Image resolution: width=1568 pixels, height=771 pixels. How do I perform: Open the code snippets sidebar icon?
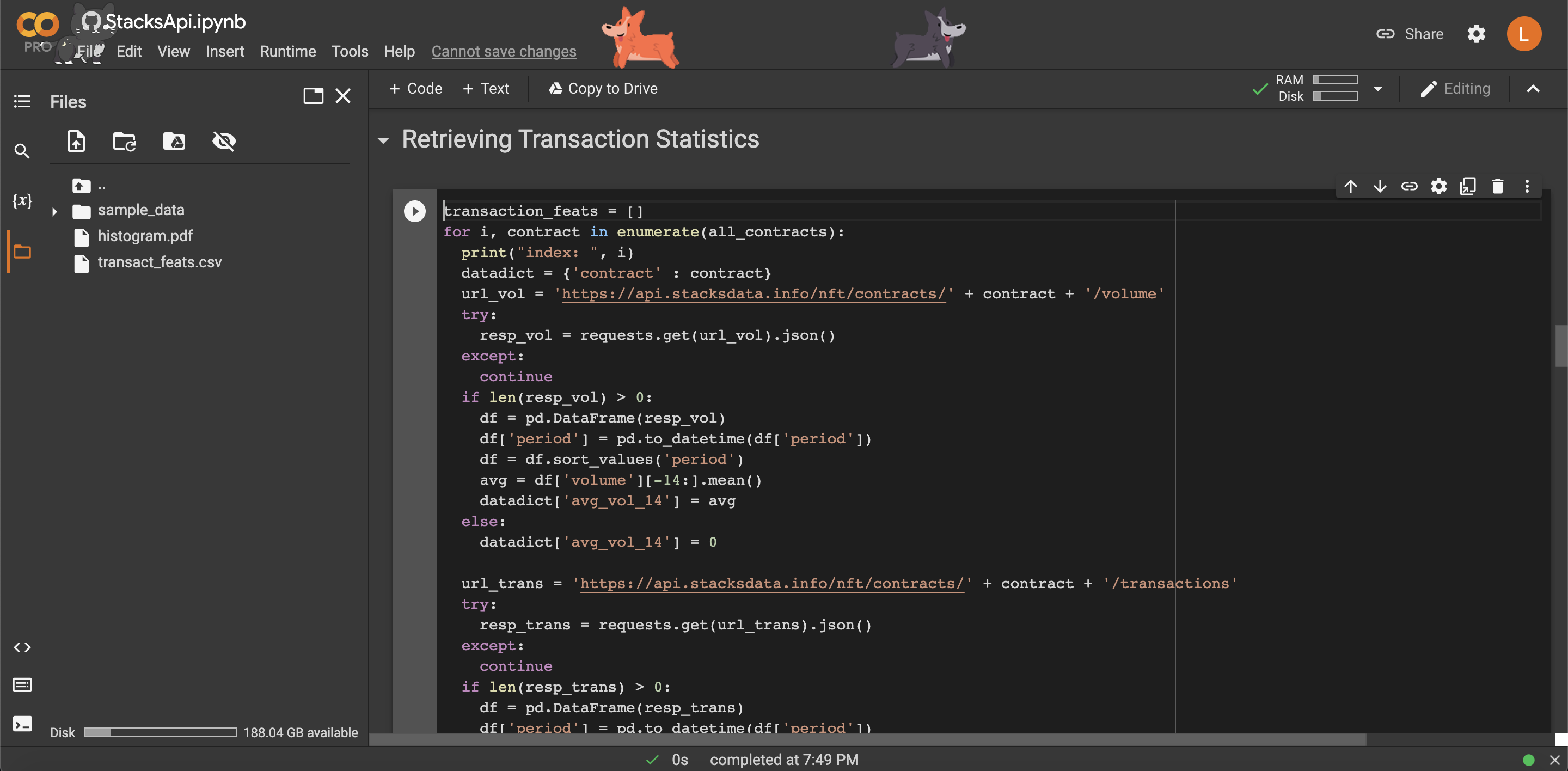[x=22, y=647]
